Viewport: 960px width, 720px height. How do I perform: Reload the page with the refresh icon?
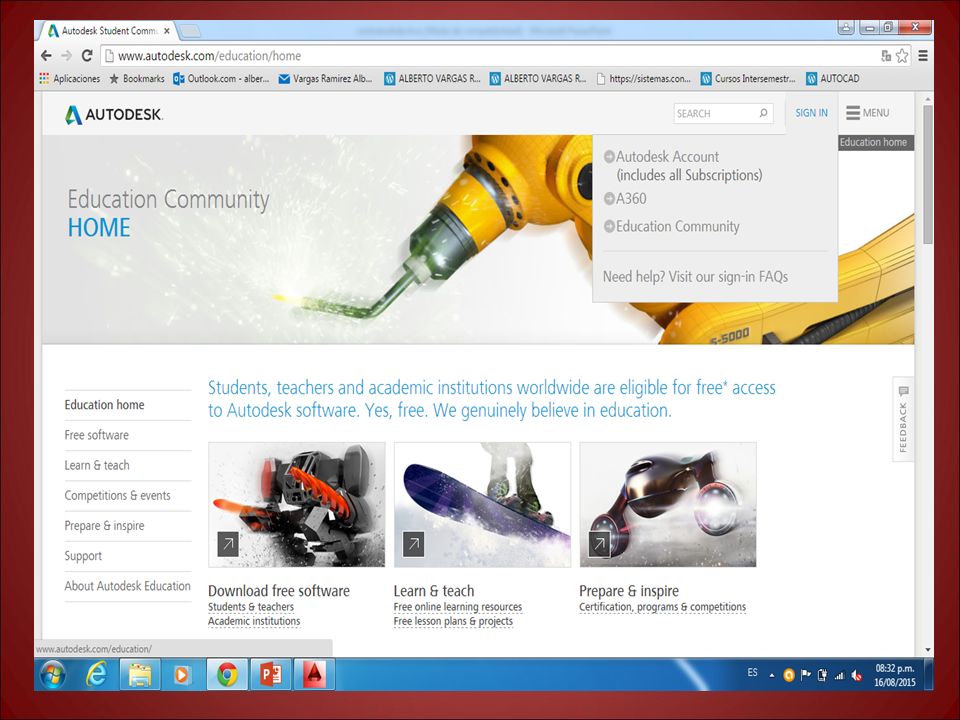pos(87,56)
